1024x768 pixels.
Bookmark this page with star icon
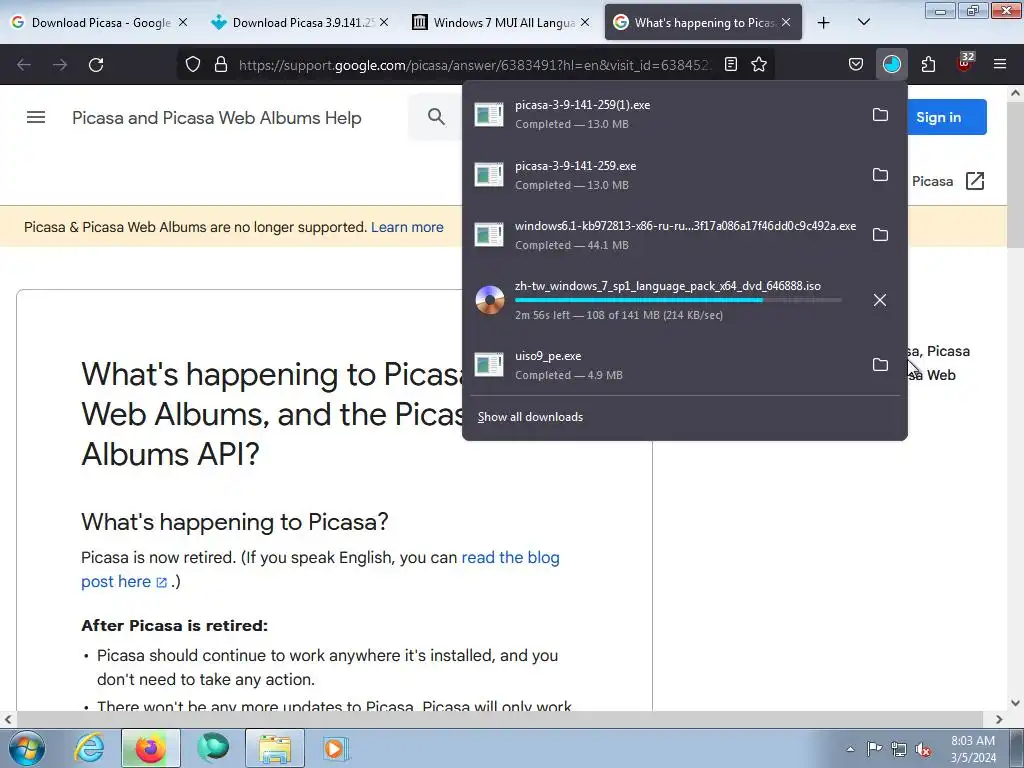tap(759, 64)
